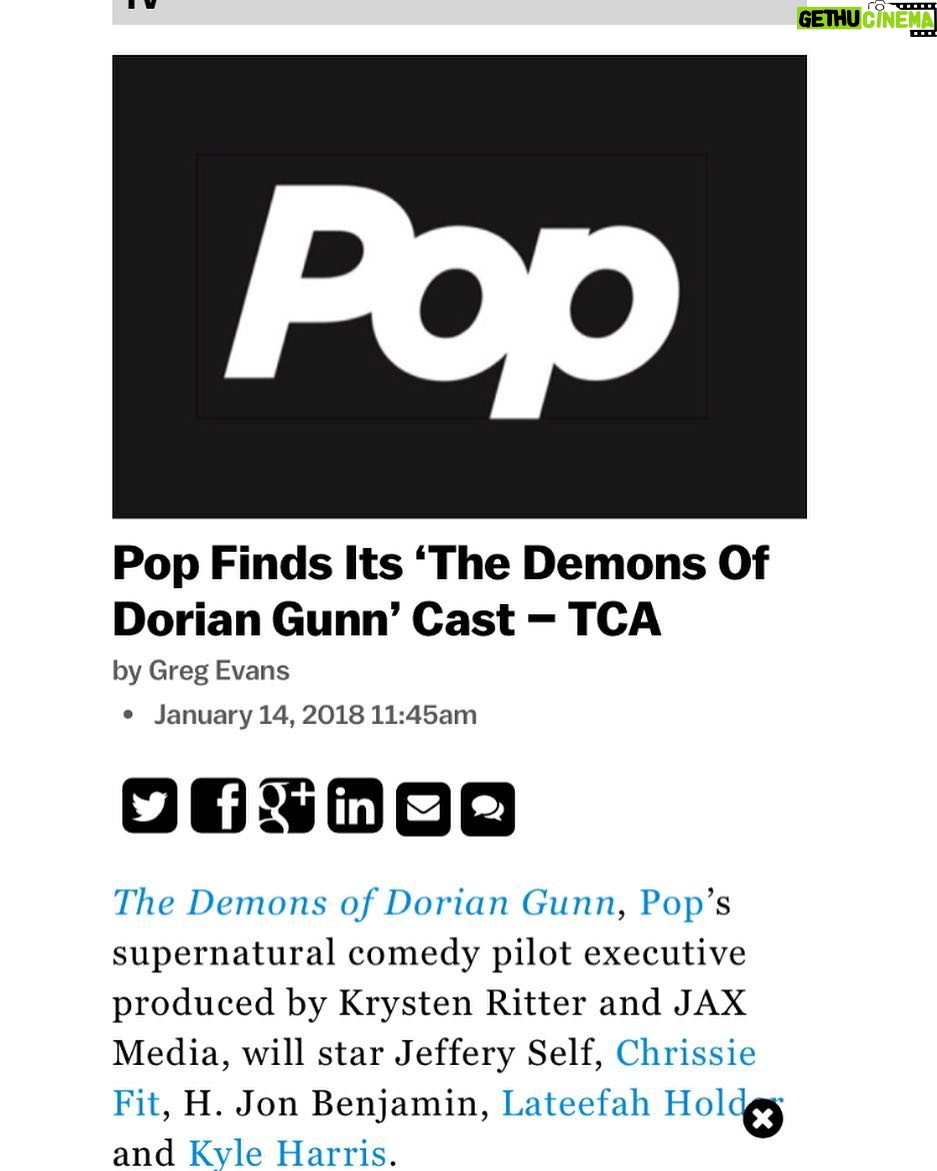Dismiss overlay with round X button
The image size is (937, 1171).
tap(762, 1118)
